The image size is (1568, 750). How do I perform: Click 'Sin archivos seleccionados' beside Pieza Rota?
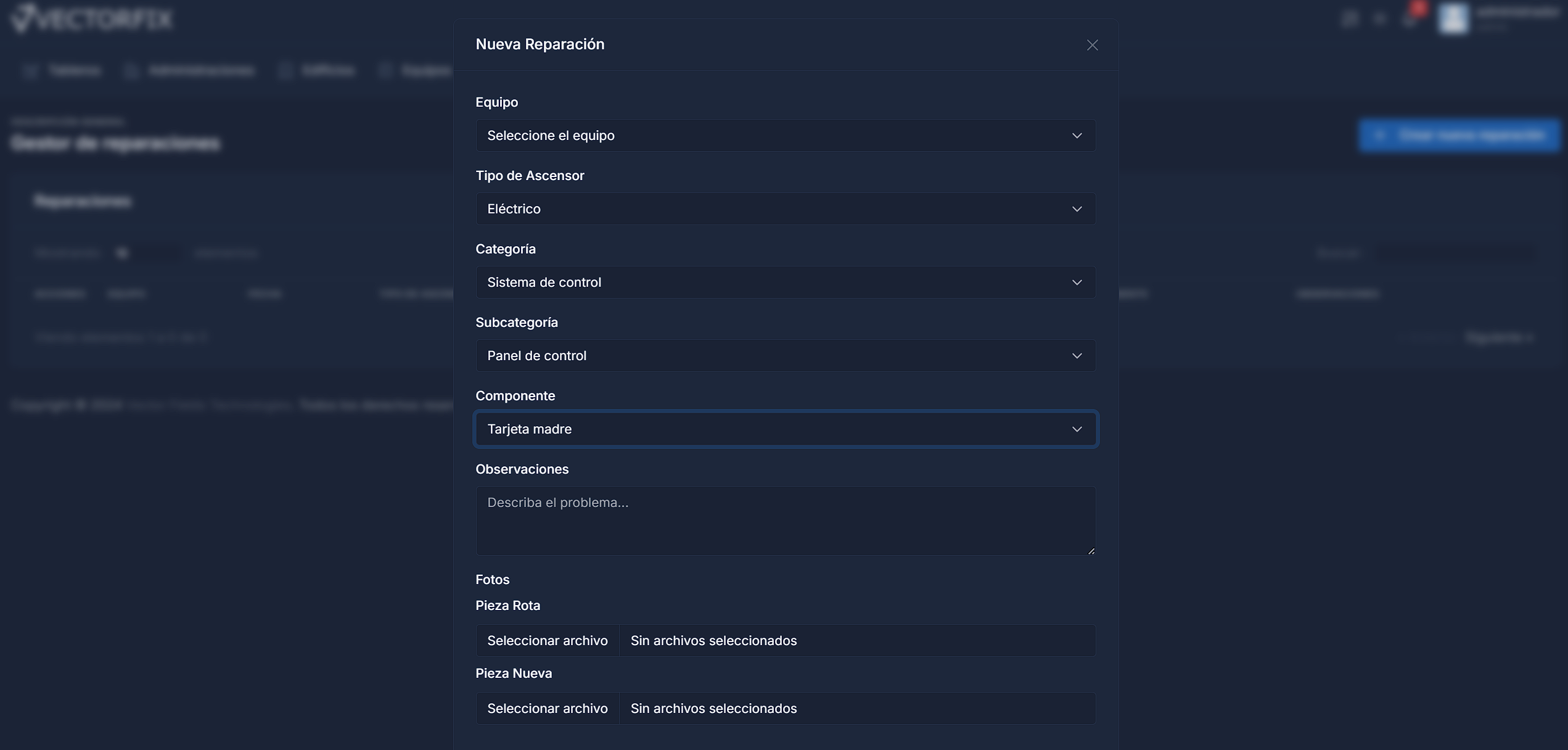tap(713, 641)
